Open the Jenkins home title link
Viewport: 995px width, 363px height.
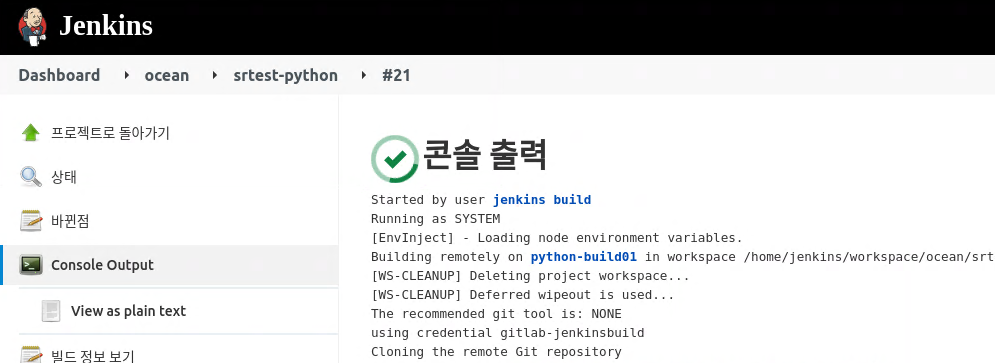click(x=106, y=26)
